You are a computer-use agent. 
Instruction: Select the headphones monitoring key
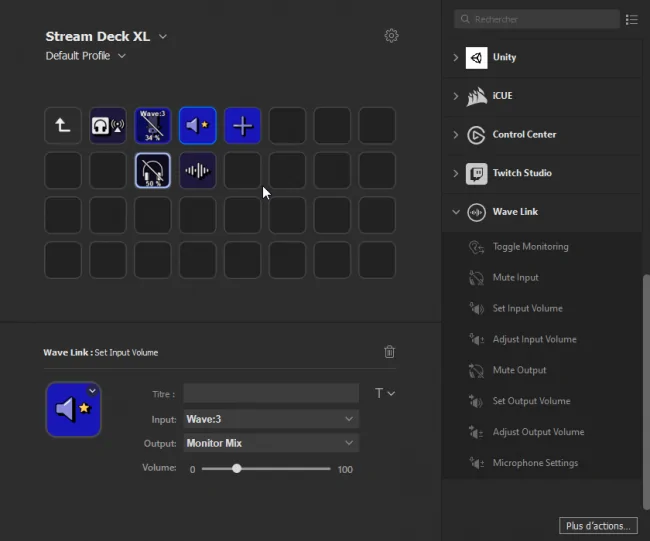click(108, 125)
